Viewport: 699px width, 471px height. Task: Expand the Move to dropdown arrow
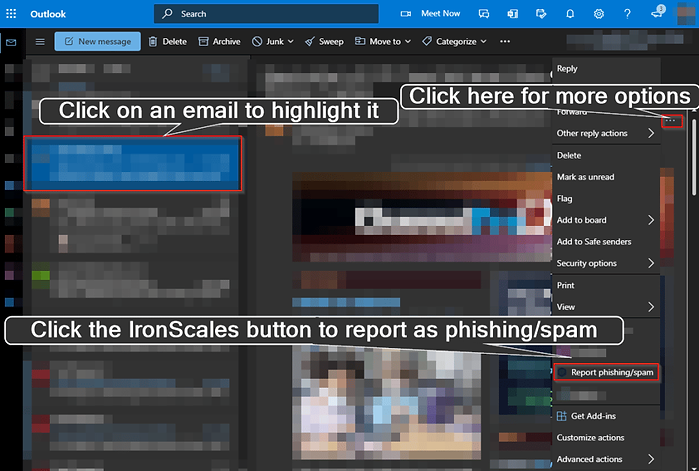point(408,41)
